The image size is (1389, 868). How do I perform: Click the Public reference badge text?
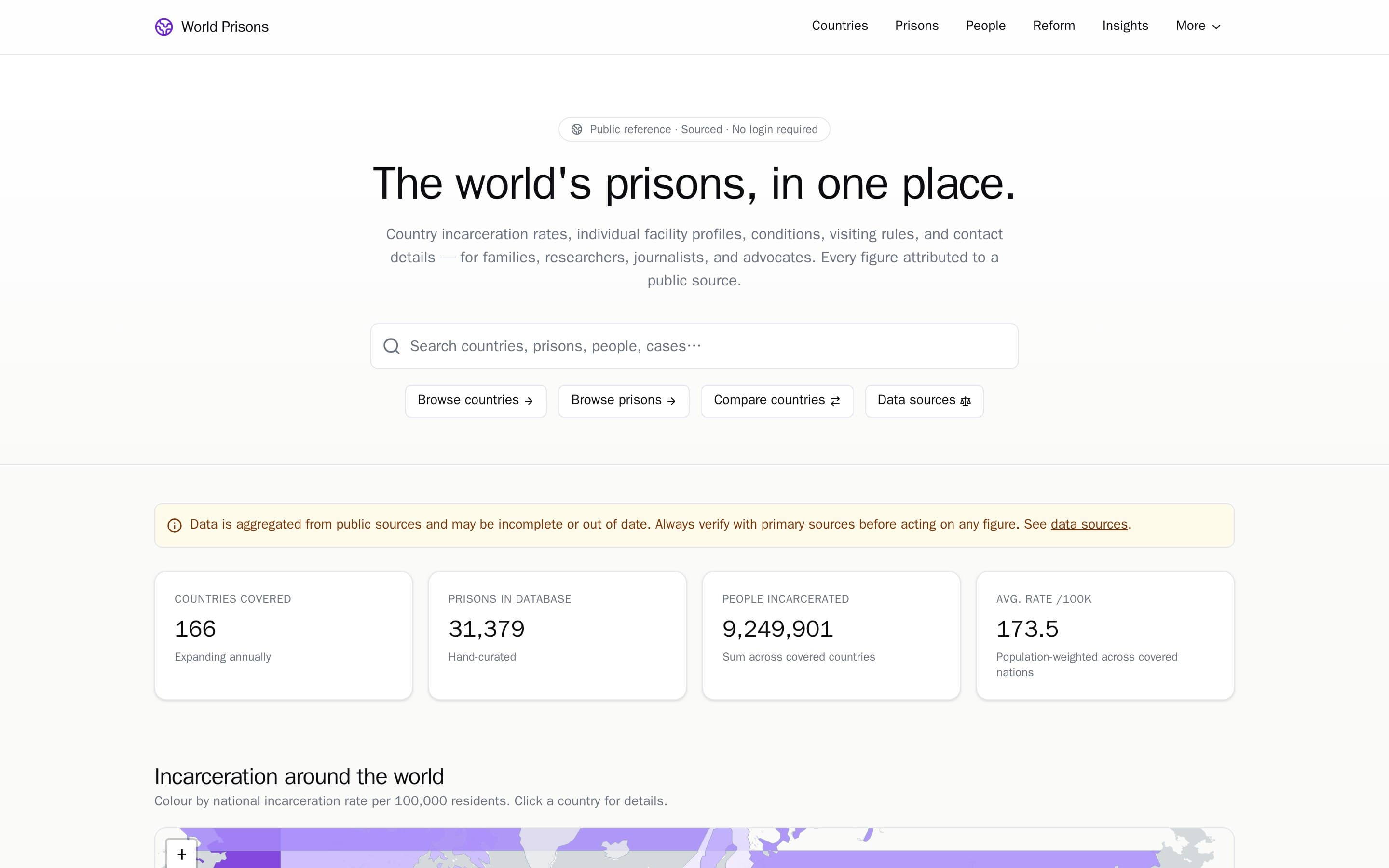point(704,129)
